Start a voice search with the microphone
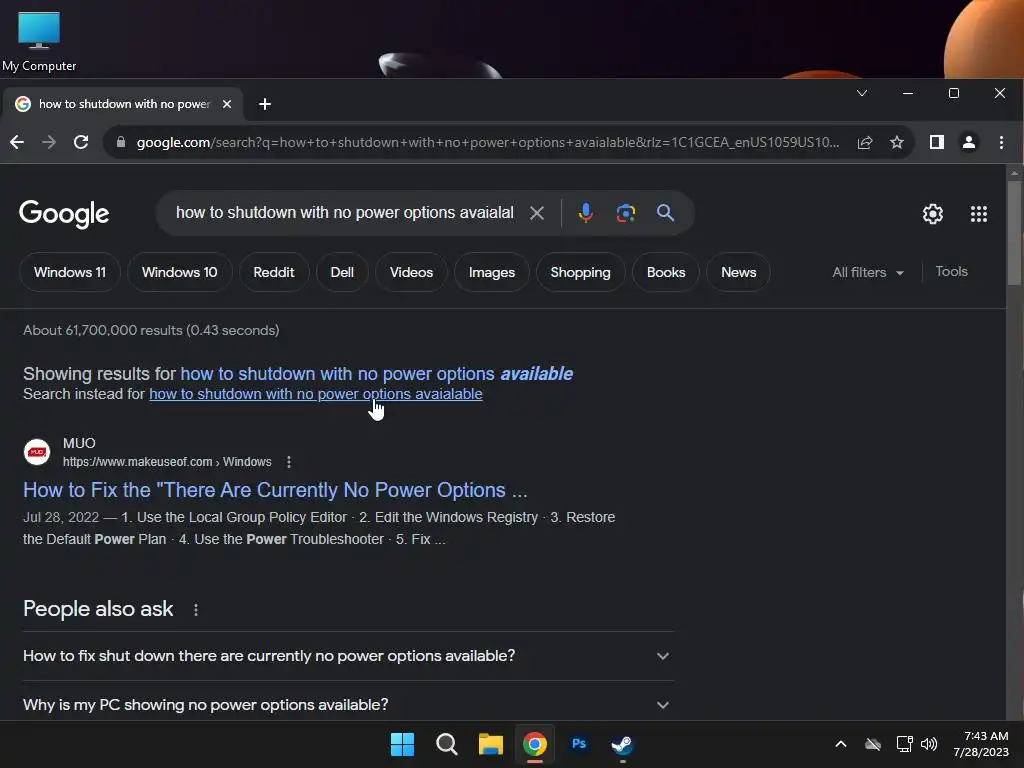 point(586,213)
